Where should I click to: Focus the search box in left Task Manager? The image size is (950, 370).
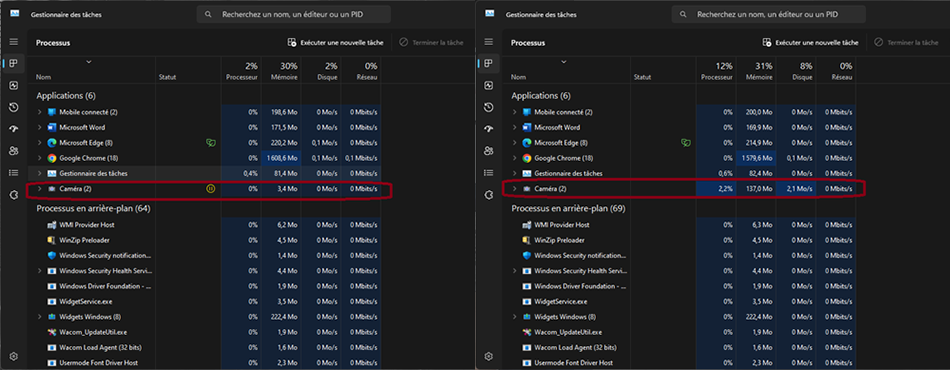pos(294,14)
